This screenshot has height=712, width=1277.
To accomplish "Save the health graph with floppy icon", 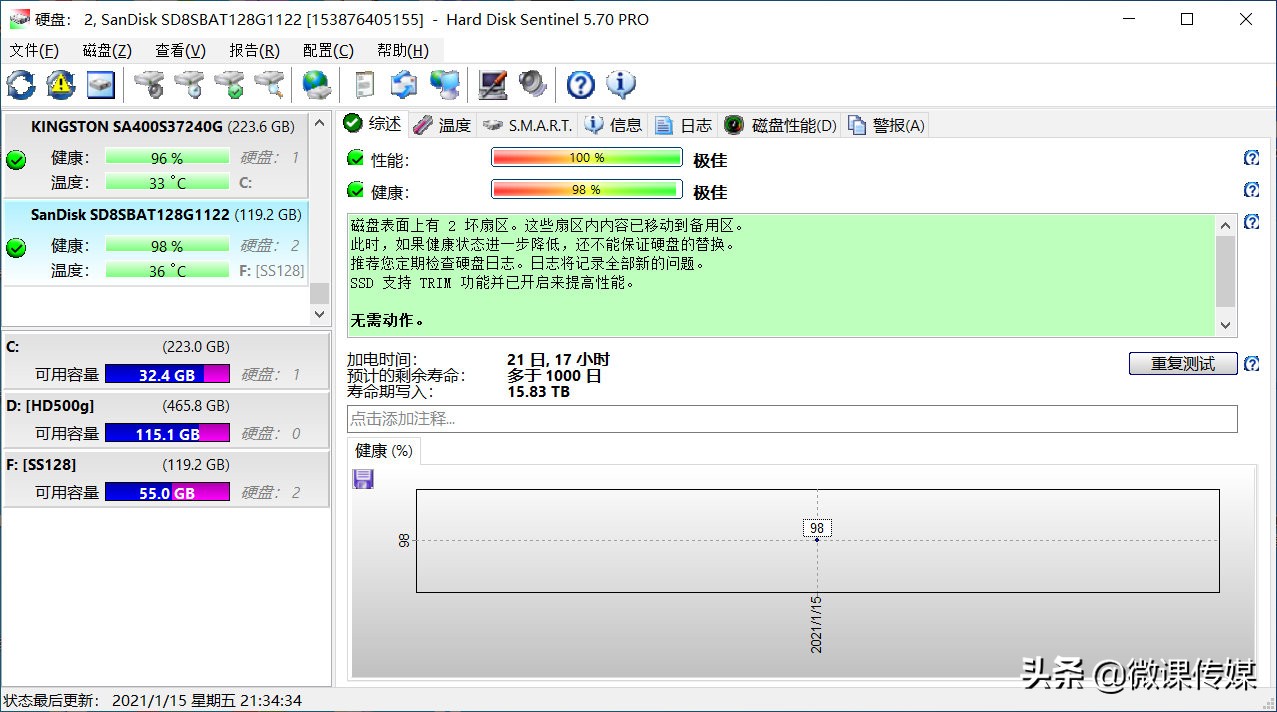I will click(362, 478).
